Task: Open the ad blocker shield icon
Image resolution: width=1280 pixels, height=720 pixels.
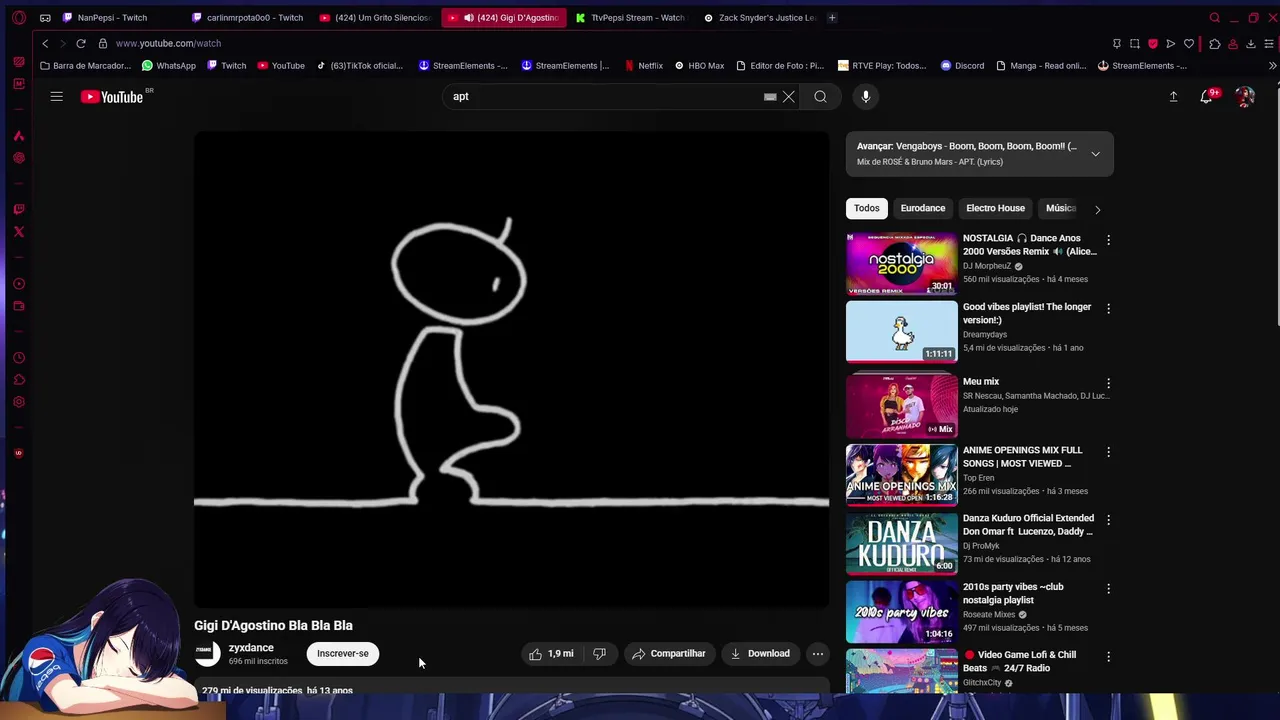Action: 1153,44
